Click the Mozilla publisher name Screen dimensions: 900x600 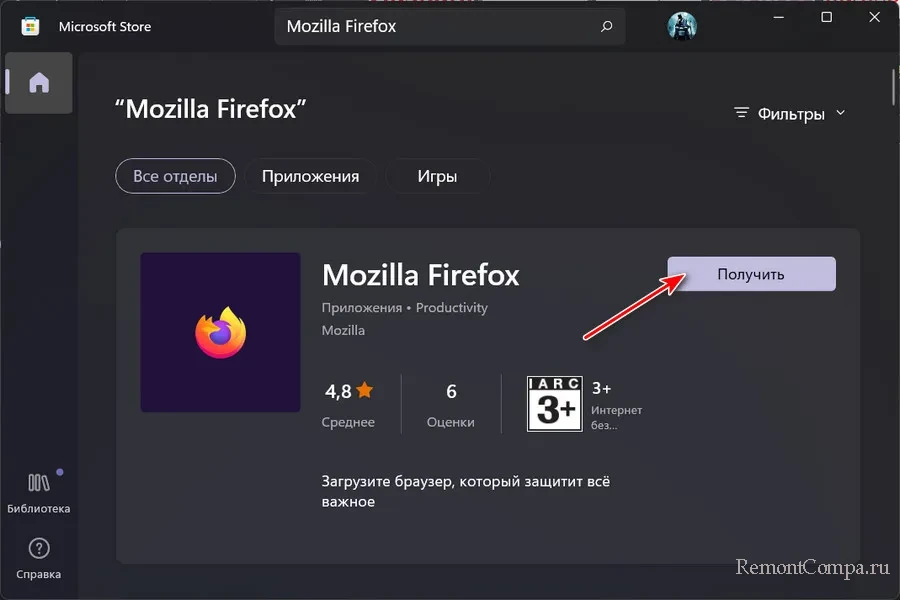click(x=343, y=330)
